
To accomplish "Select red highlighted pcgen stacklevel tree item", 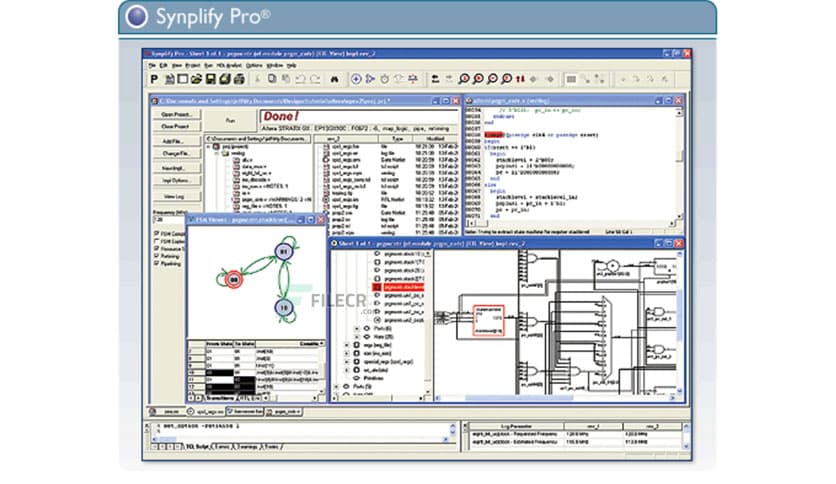I will point(403,287).
